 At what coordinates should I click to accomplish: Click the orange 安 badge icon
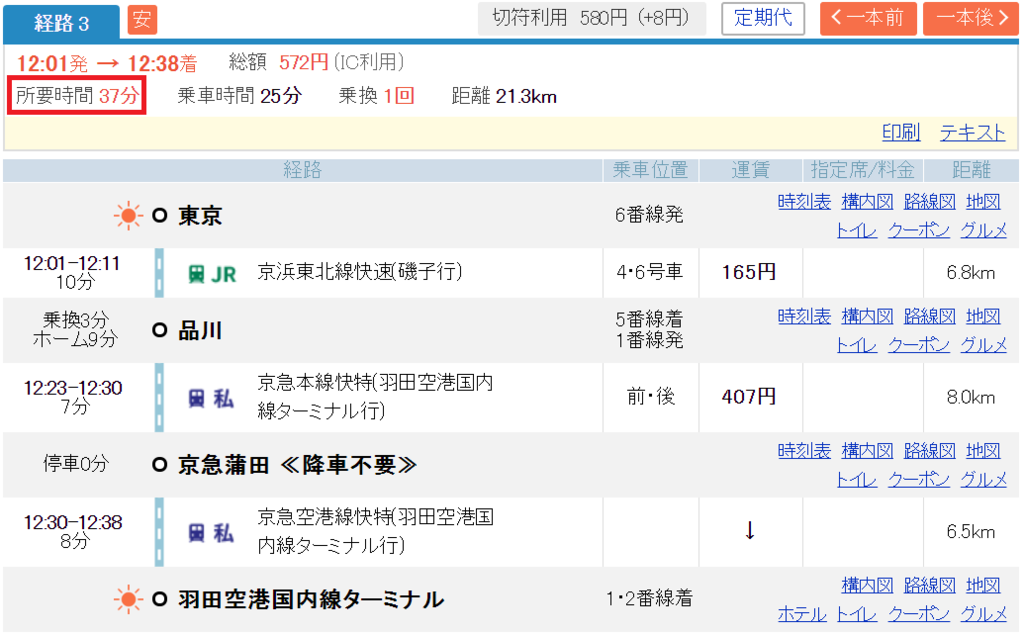pyautogui.click(x=142, y=19)
